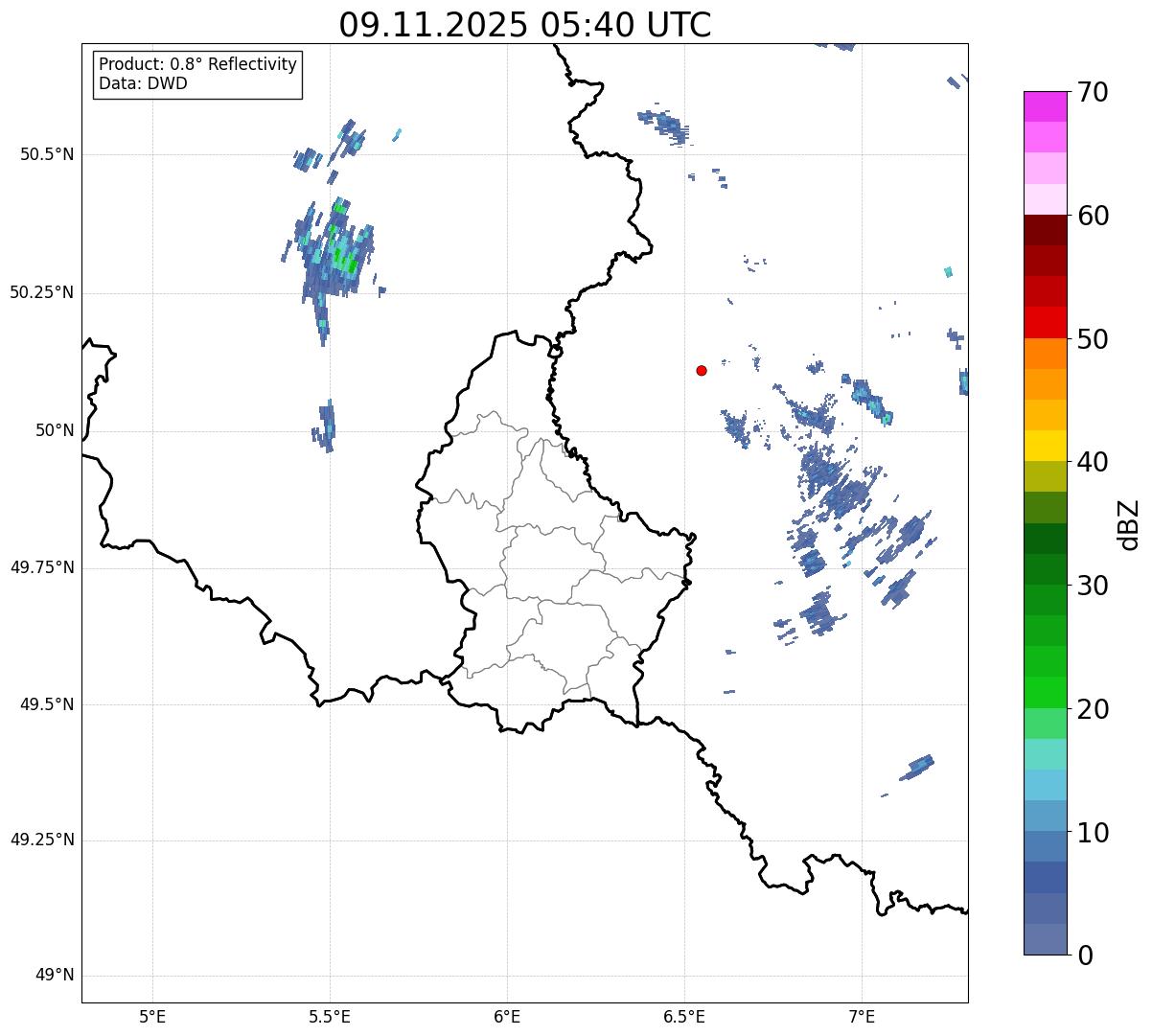Click the 'Data: DWD' label
1152x1036 pixels.
pos(143,83)
